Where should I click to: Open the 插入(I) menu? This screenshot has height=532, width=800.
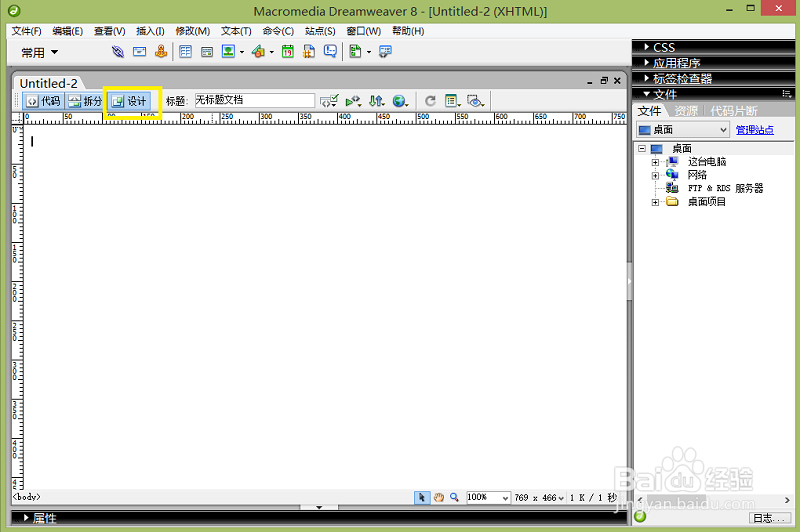[150, 31]
